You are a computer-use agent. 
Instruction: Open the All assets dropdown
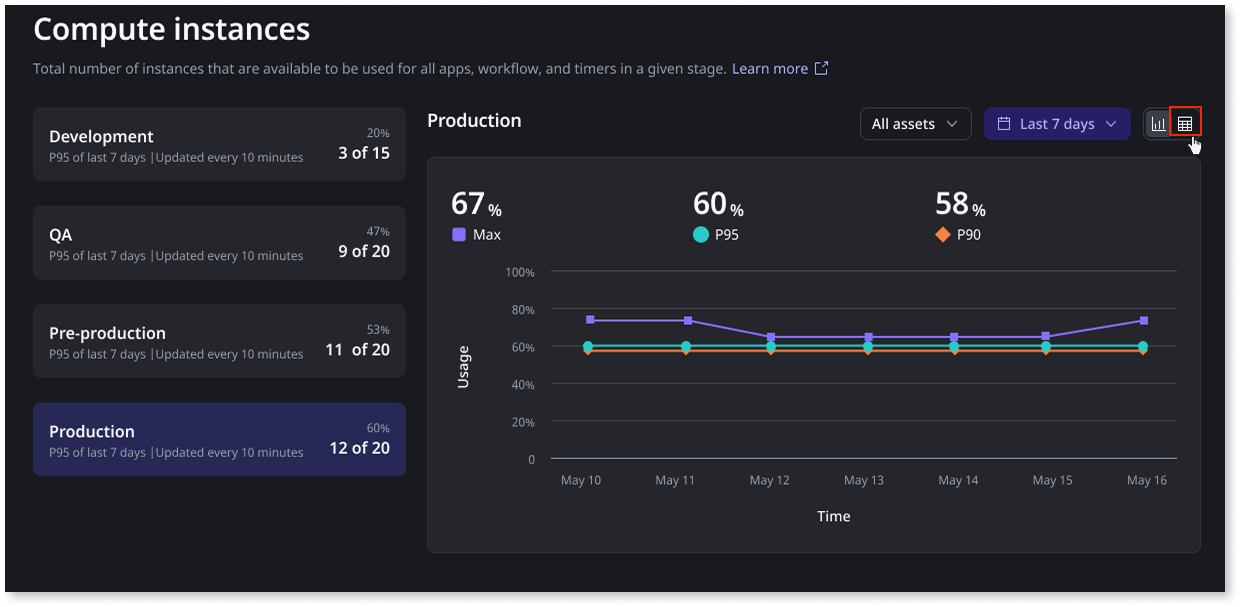tap(914, 124)
